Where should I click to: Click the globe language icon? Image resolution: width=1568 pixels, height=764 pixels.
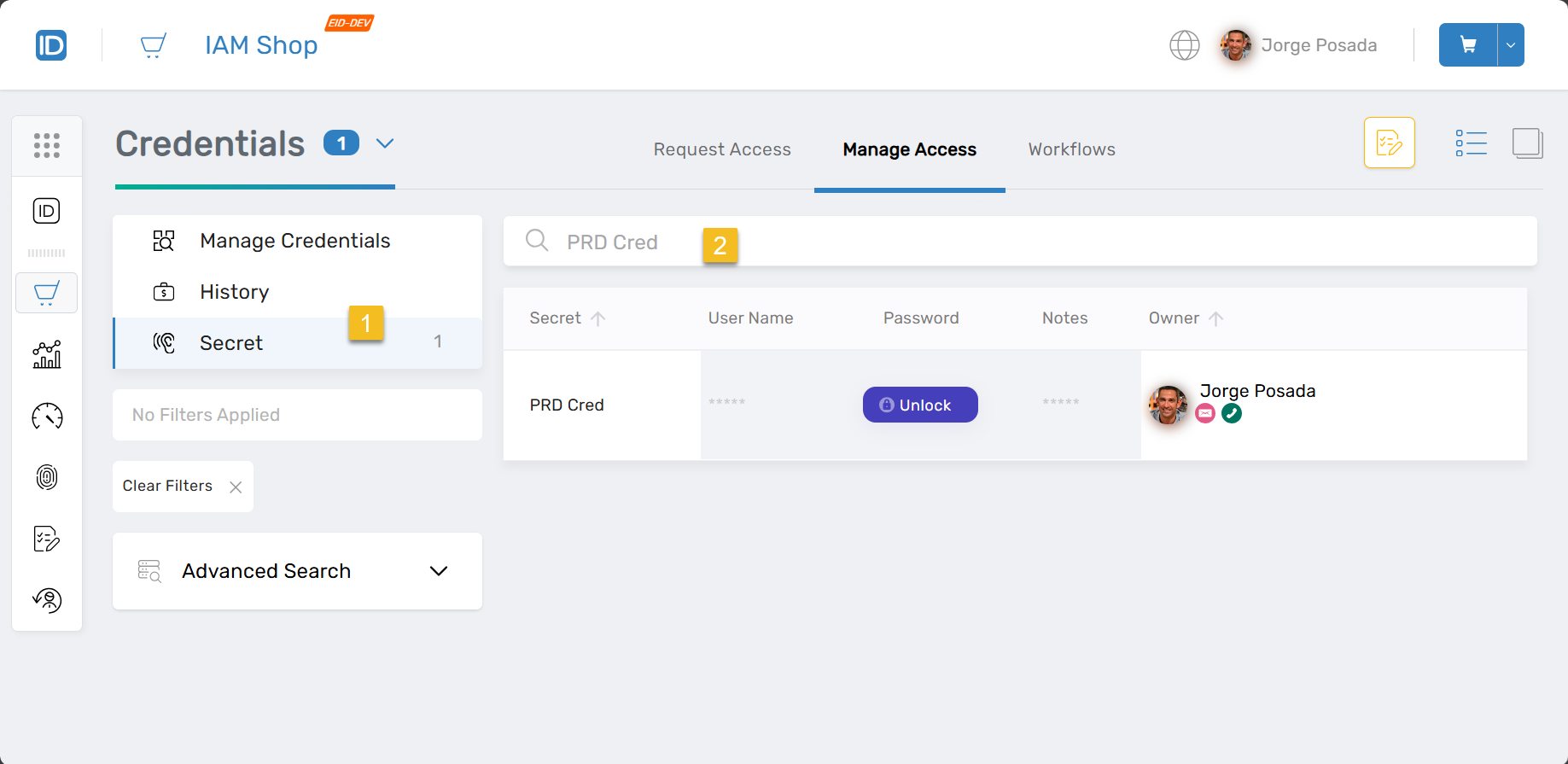(1184, 45)
